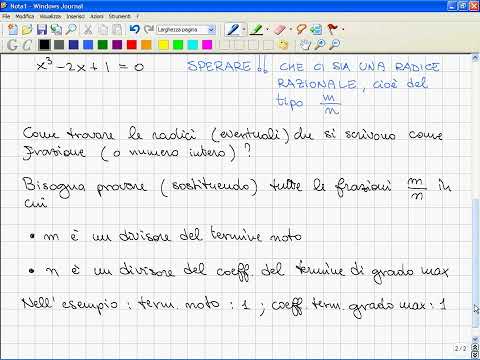Click the 2/2 page indicator
The width and height of the screenshot is (480, 360).
click(460, 348)
